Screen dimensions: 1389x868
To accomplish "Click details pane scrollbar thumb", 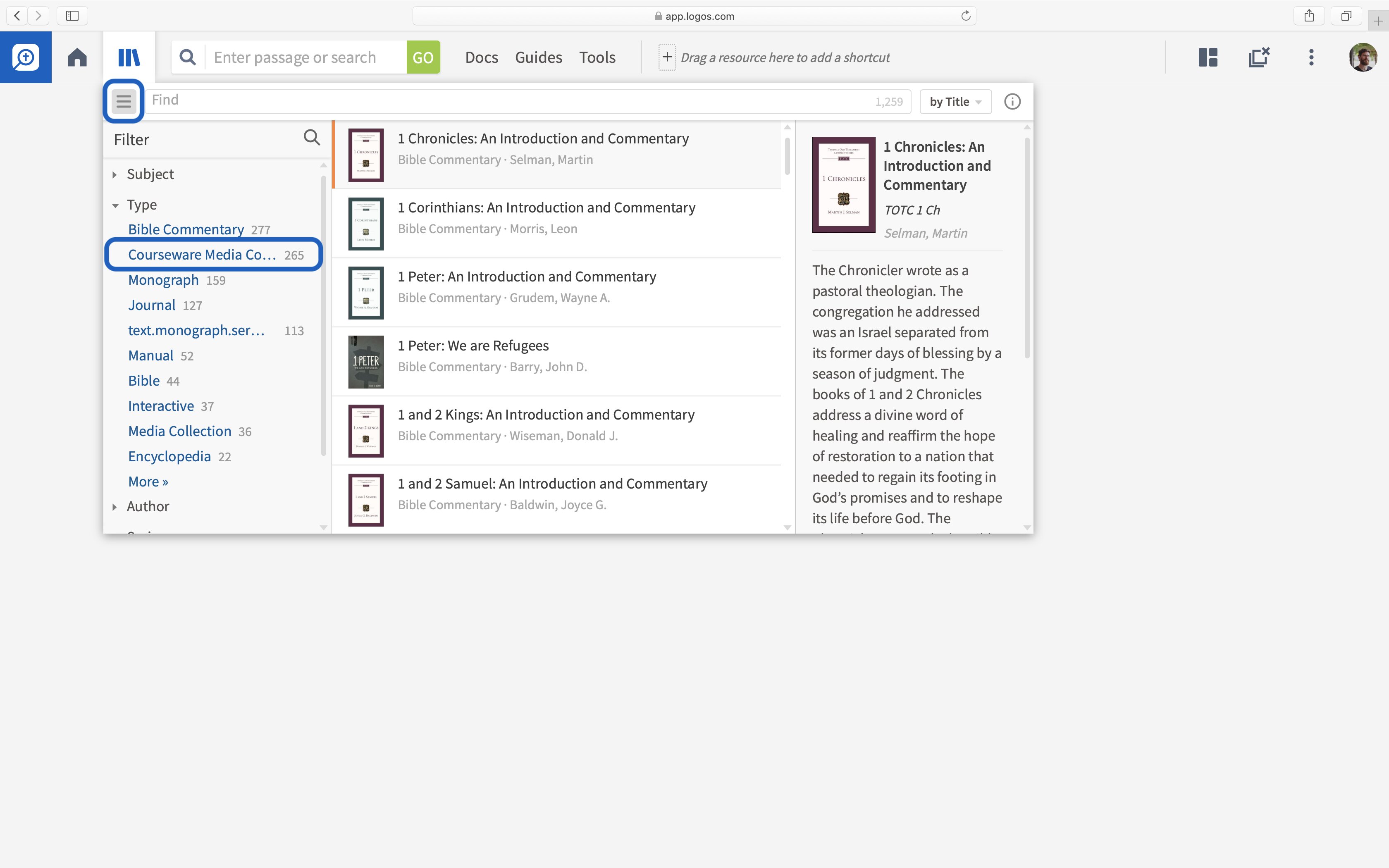I will point(1027,248).
